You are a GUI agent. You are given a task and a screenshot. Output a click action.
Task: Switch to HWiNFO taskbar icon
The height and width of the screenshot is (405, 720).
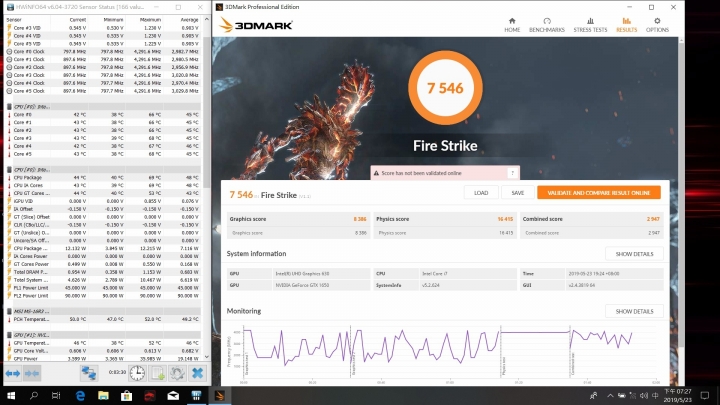196,395
